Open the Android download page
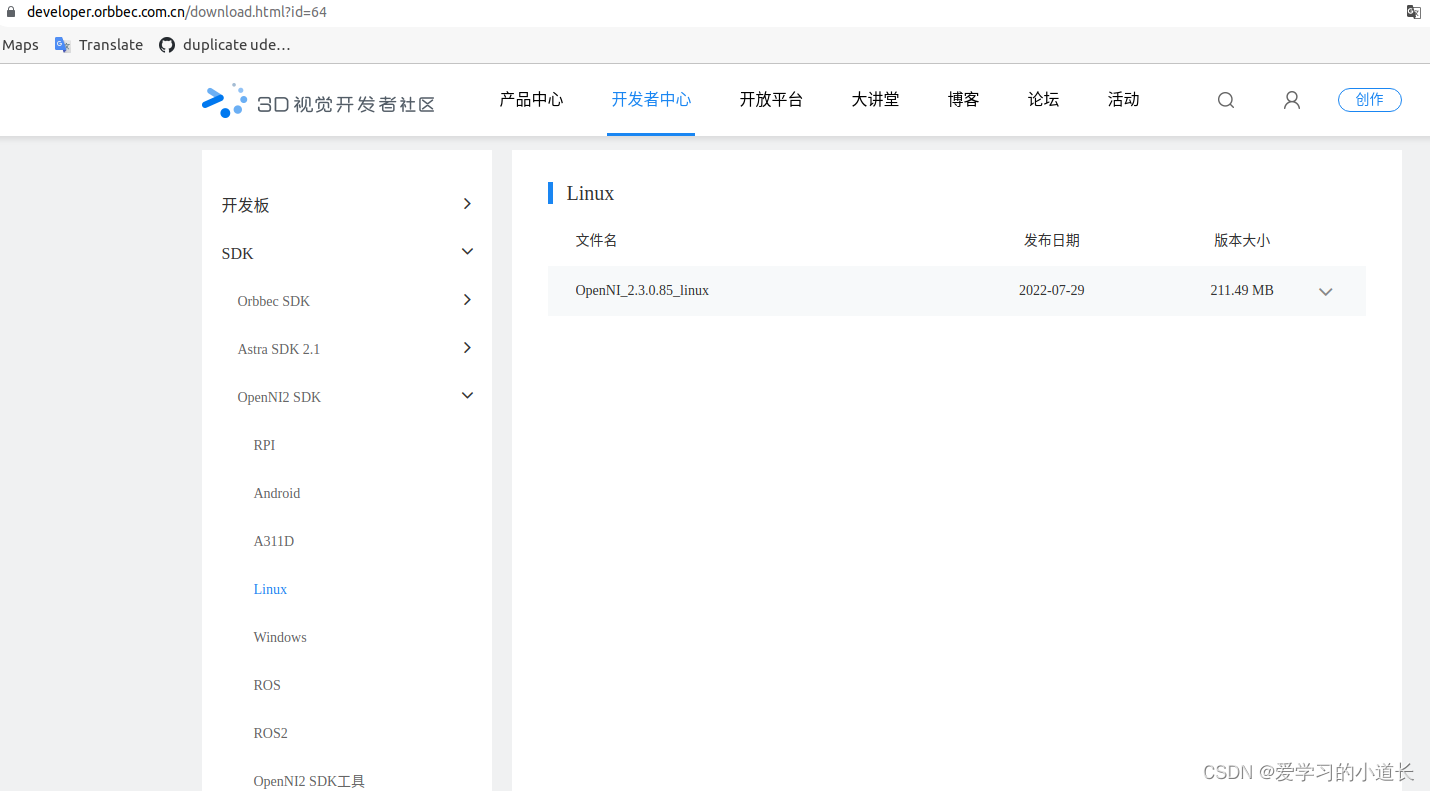Screen dimensions: 1430x791 277,493
